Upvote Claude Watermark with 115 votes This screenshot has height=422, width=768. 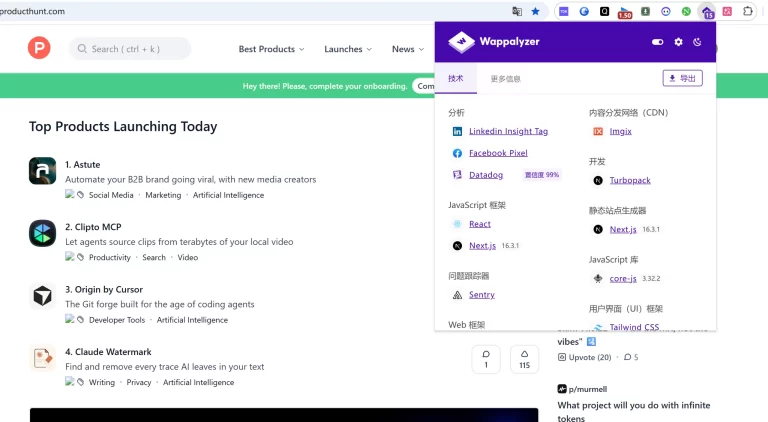(x=525, y=359)
